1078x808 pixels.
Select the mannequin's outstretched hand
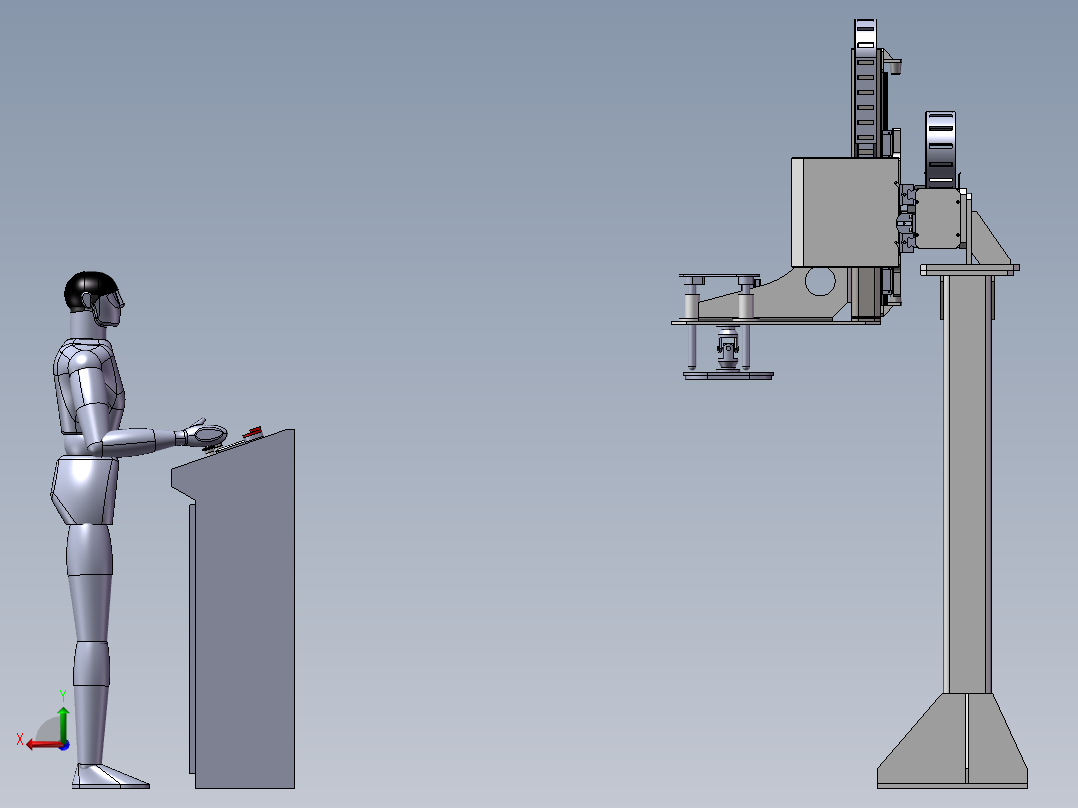coord(206,434)
